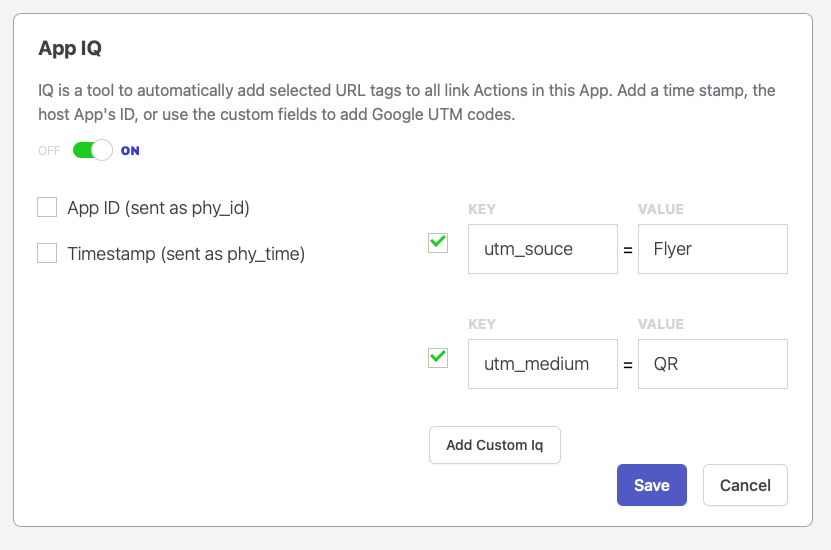Click the "App ID (sent as phy_id)" label
Viewport: 831px width, 550px height.
pyautogui.click(x=158, y=208)
